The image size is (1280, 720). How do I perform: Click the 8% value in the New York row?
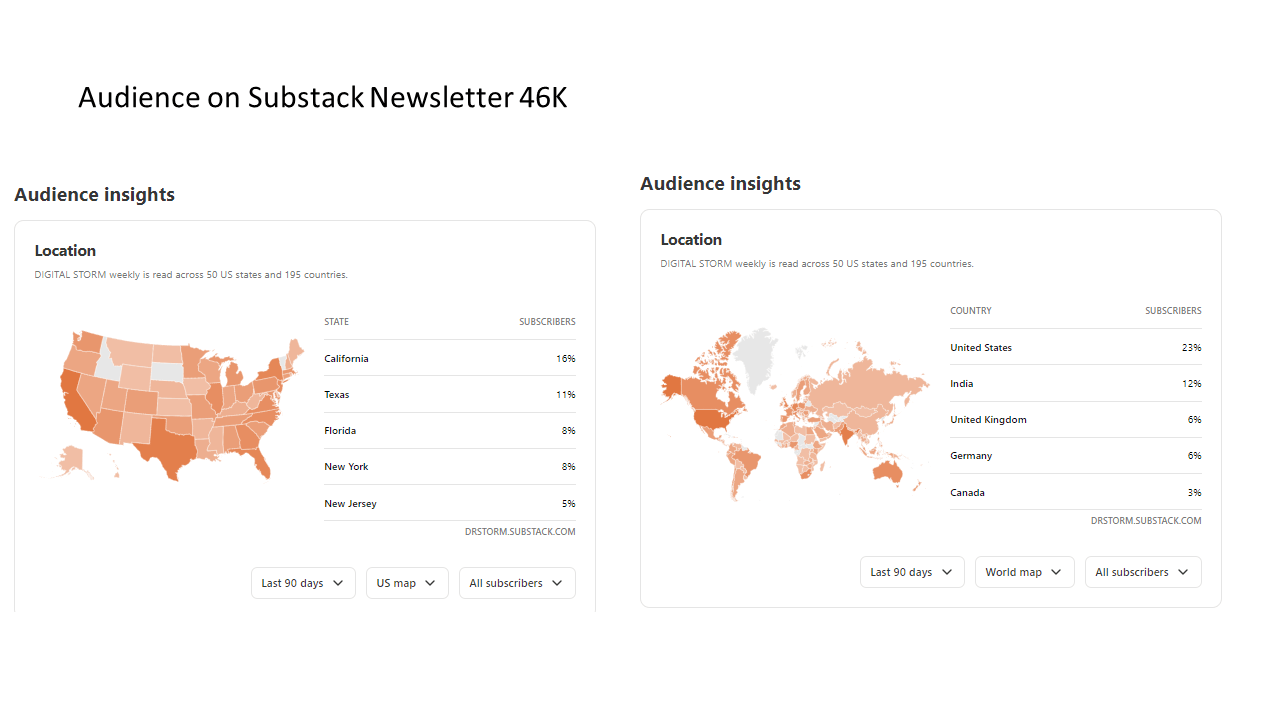point(569,467)
